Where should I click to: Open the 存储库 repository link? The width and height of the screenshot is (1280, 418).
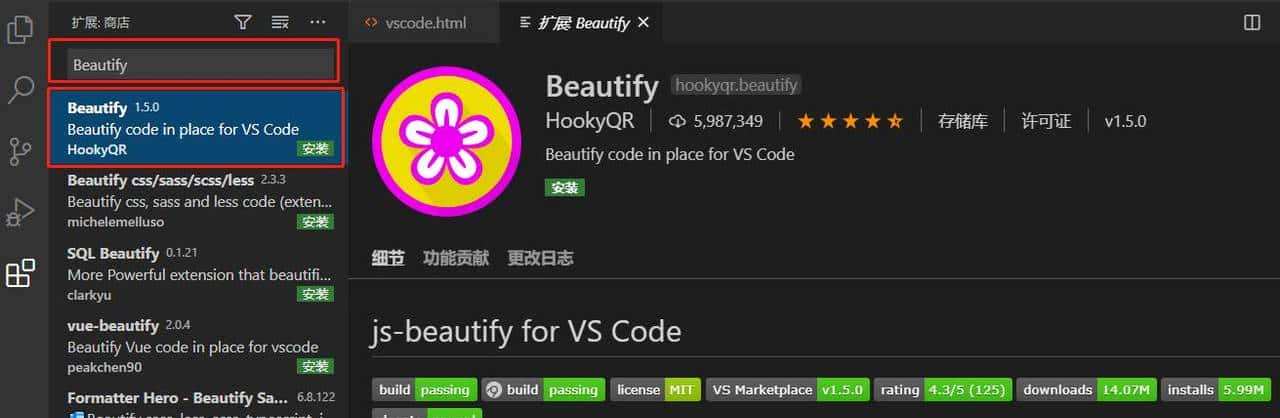pyautogui.click(x=963, y=121)
